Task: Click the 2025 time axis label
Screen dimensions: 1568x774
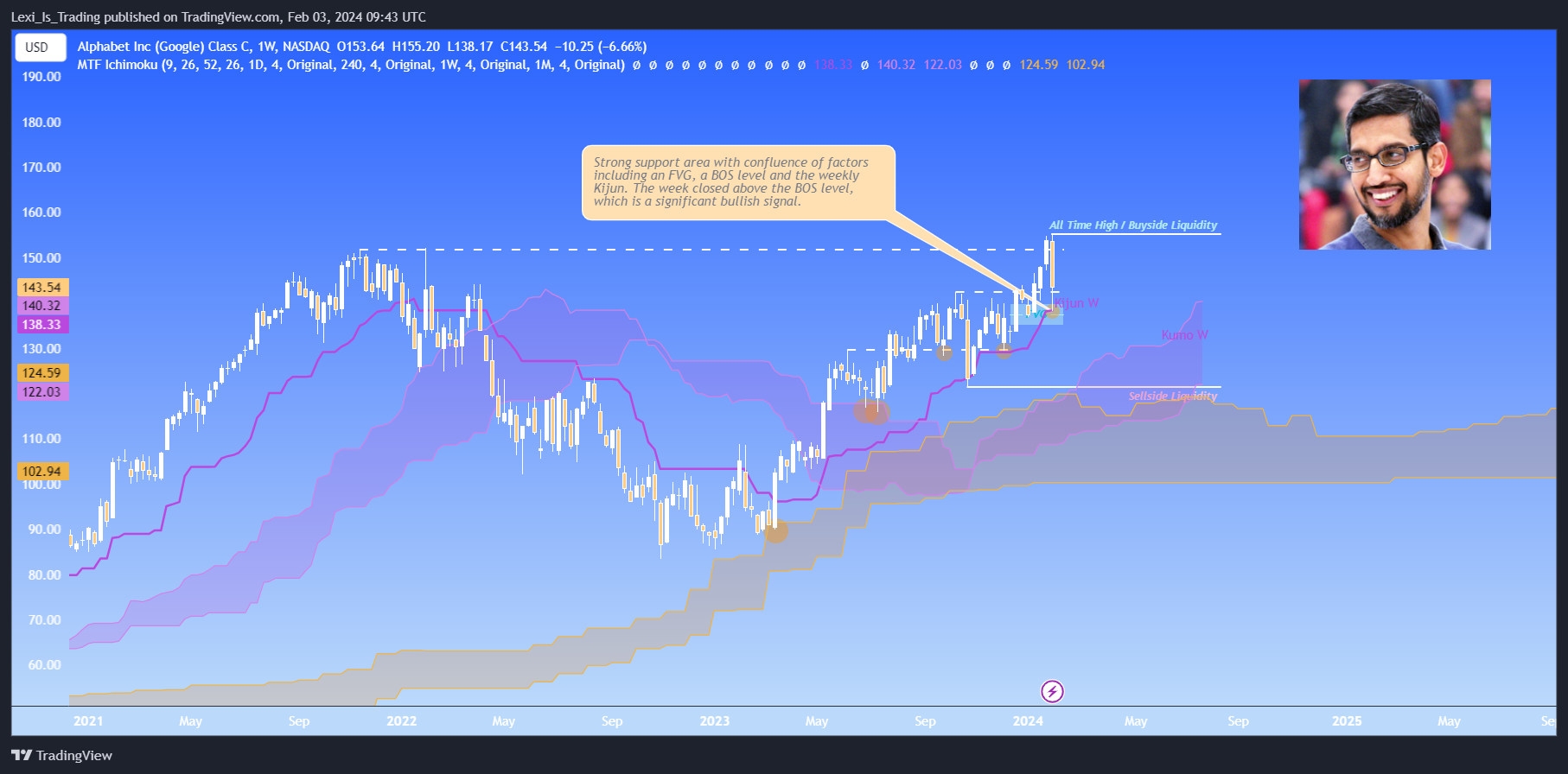Action: (x=1347, y=721)
